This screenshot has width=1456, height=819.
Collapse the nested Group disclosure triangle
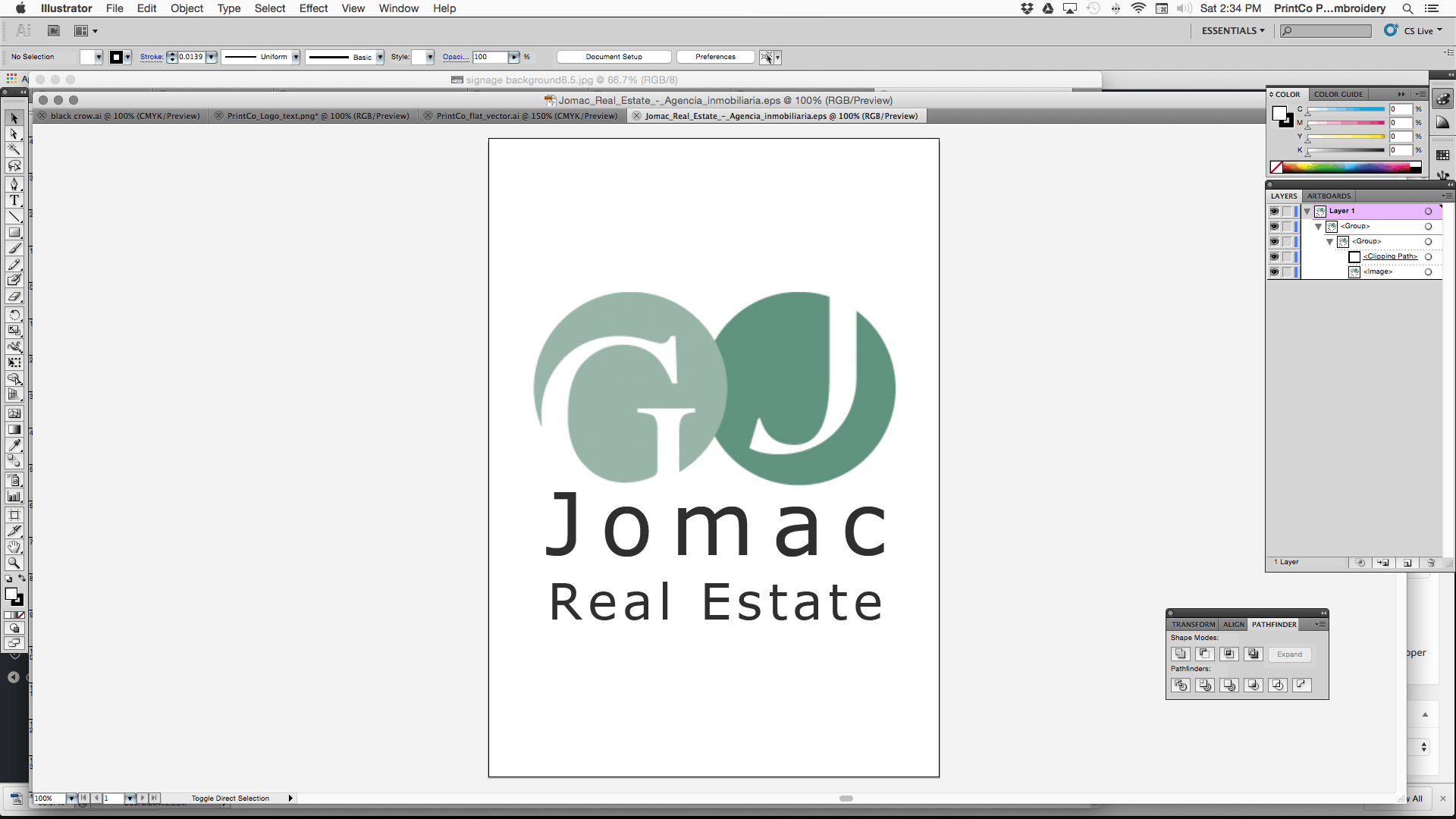(1330, 242)
